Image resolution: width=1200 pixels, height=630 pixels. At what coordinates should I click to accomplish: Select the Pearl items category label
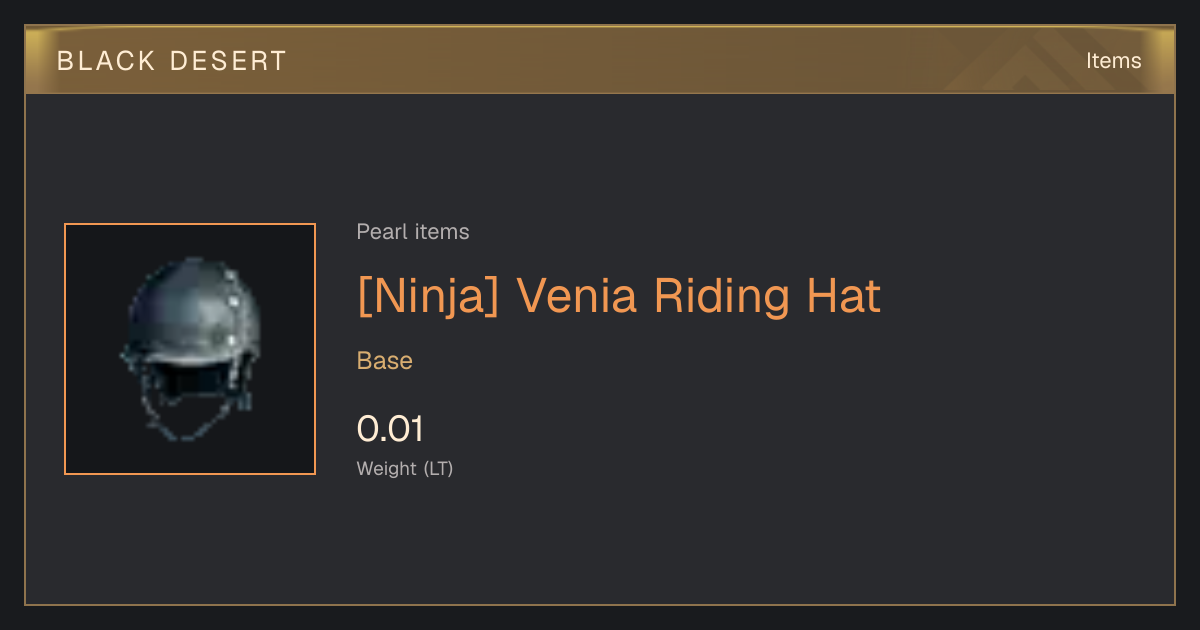[x=413, y=232]
